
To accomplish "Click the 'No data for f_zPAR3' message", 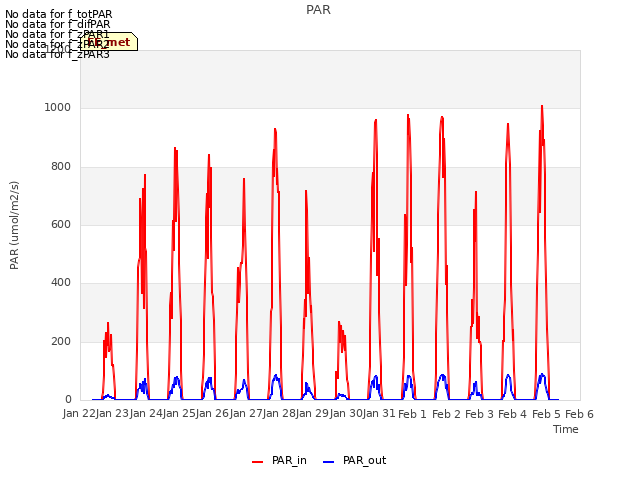I will tap(57, 54).
